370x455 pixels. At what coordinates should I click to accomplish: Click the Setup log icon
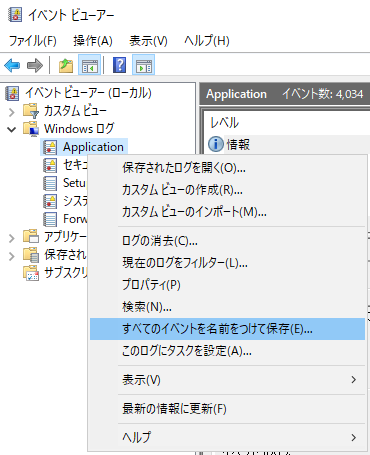pos(50,183)
